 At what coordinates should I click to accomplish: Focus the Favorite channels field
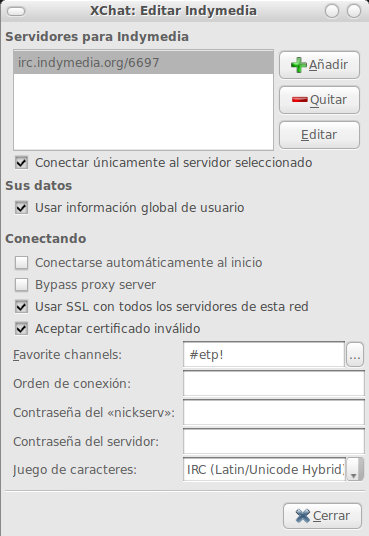(264, 354)
